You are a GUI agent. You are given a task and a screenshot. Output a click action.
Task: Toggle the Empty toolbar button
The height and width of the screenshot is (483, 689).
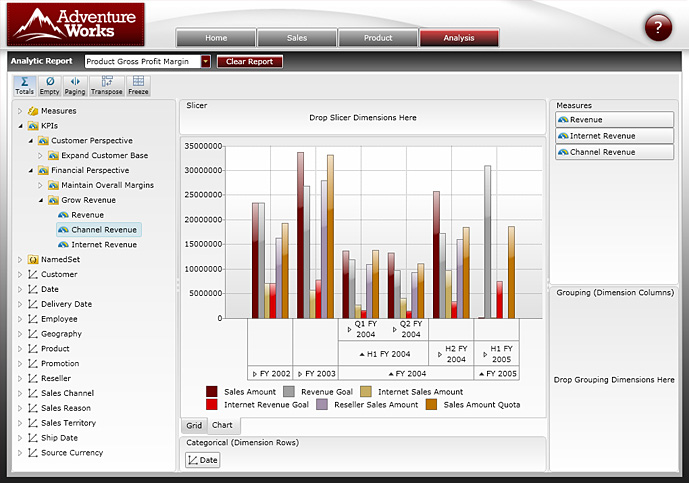pos(50,85)
